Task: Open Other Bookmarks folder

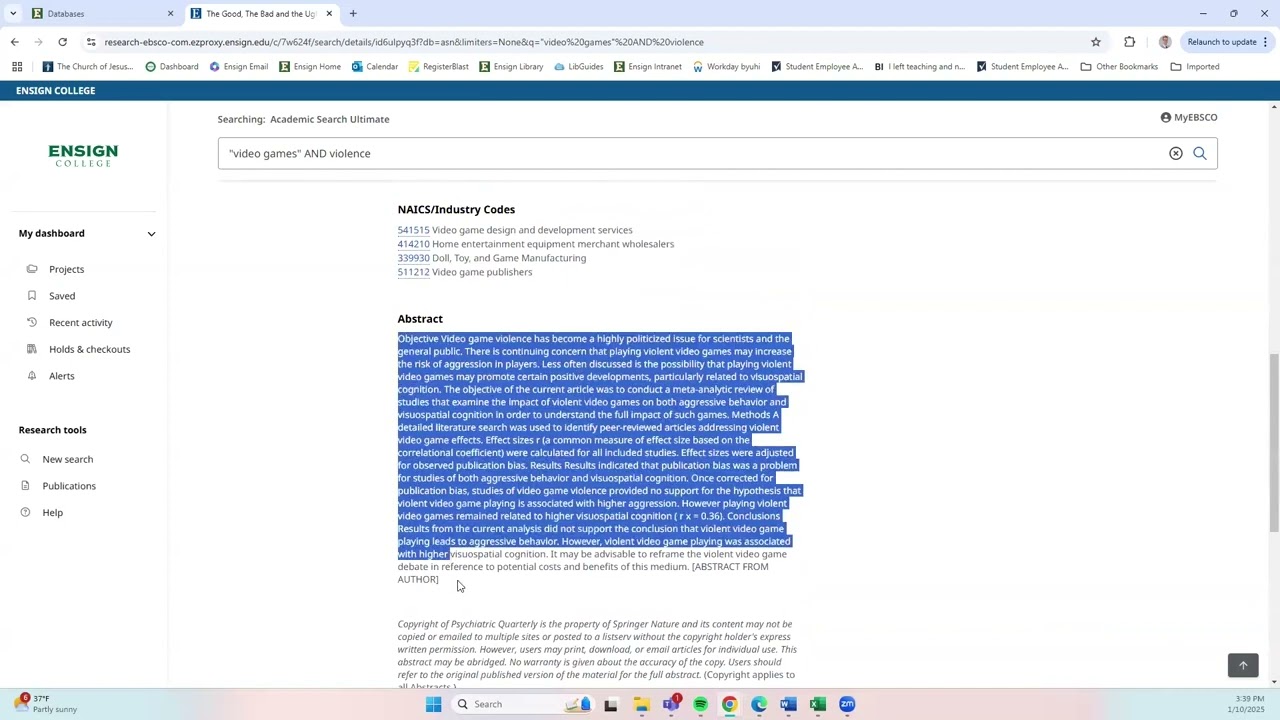Action: tap(1119, 67)
